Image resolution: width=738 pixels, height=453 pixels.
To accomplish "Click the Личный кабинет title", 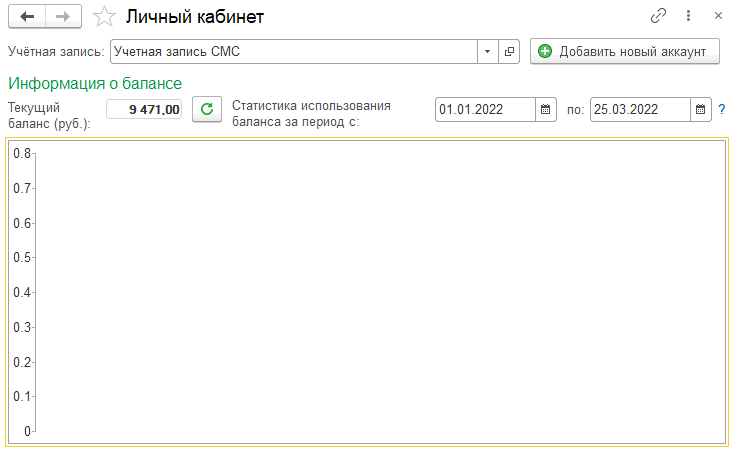I will [194, 17].
